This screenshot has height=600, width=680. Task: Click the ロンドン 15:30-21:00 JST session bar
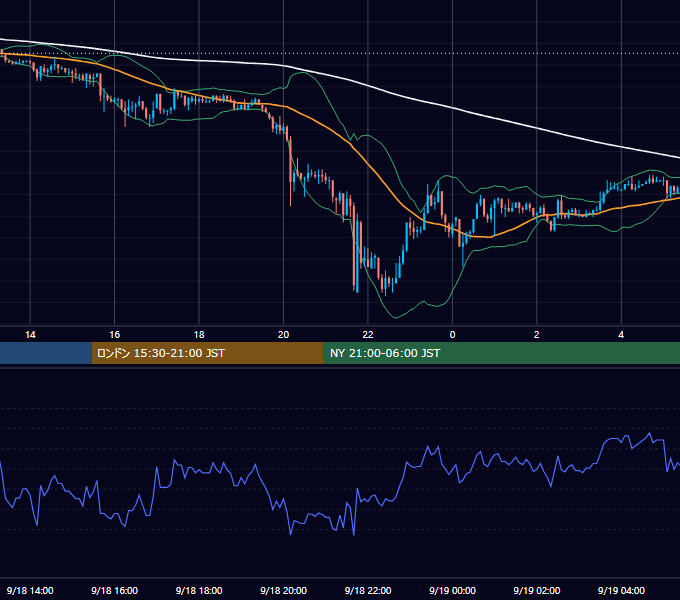pos(208,353)
